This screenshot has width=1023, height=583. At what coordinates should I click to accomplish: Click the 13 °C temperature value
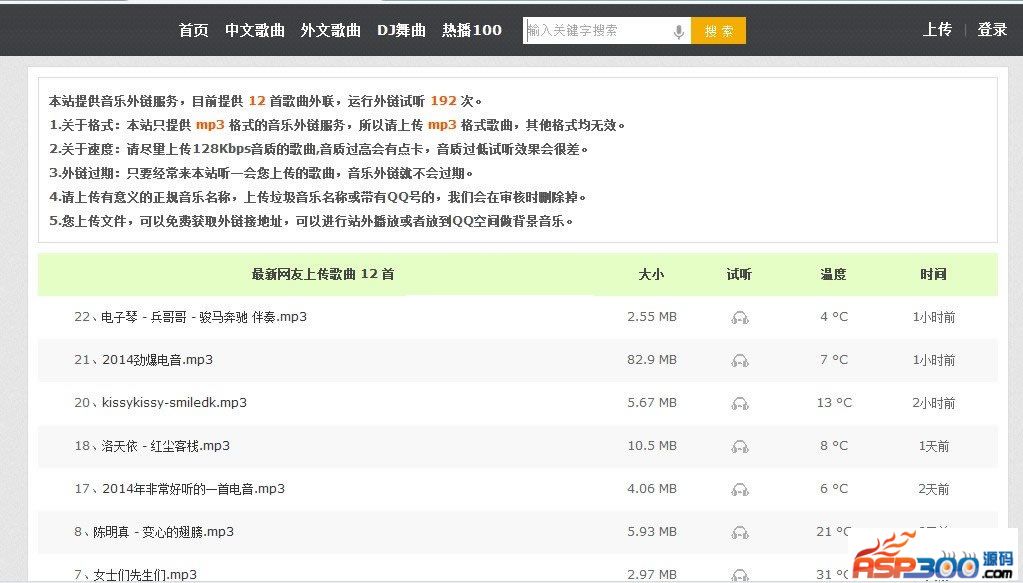pos(834,403)
